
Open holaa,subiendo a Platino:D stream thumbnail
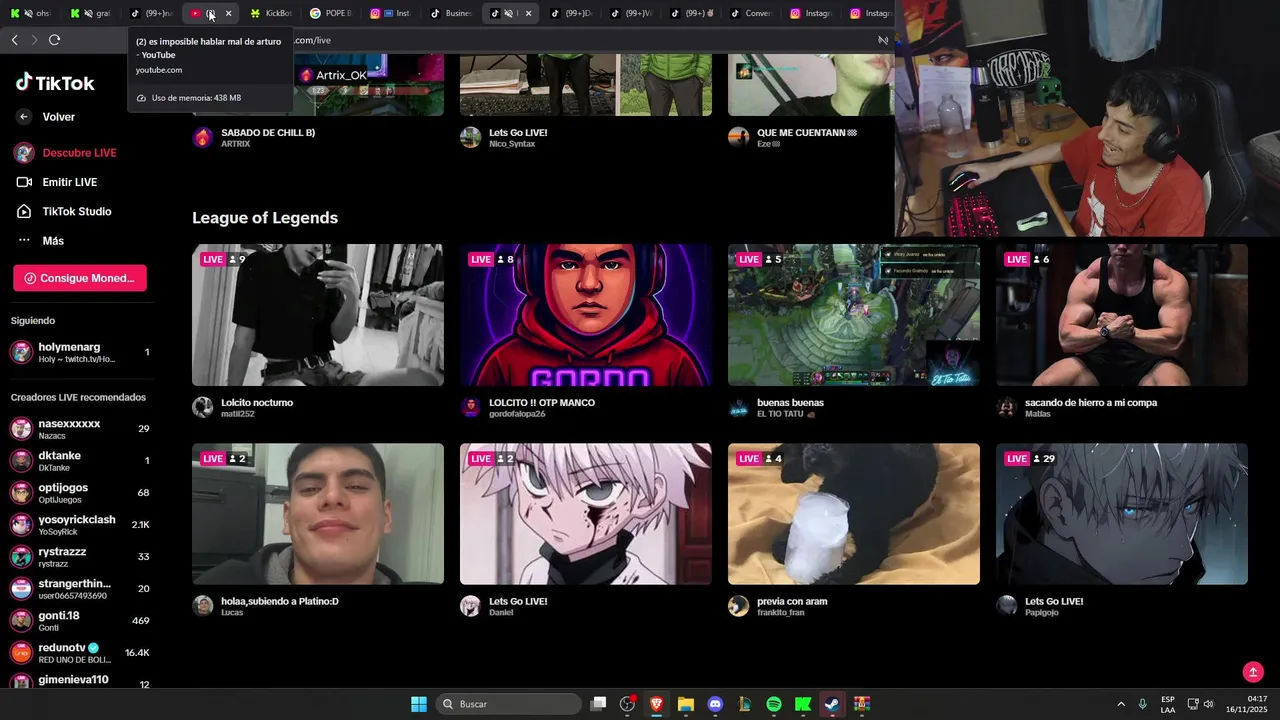[x=318, y=514]
